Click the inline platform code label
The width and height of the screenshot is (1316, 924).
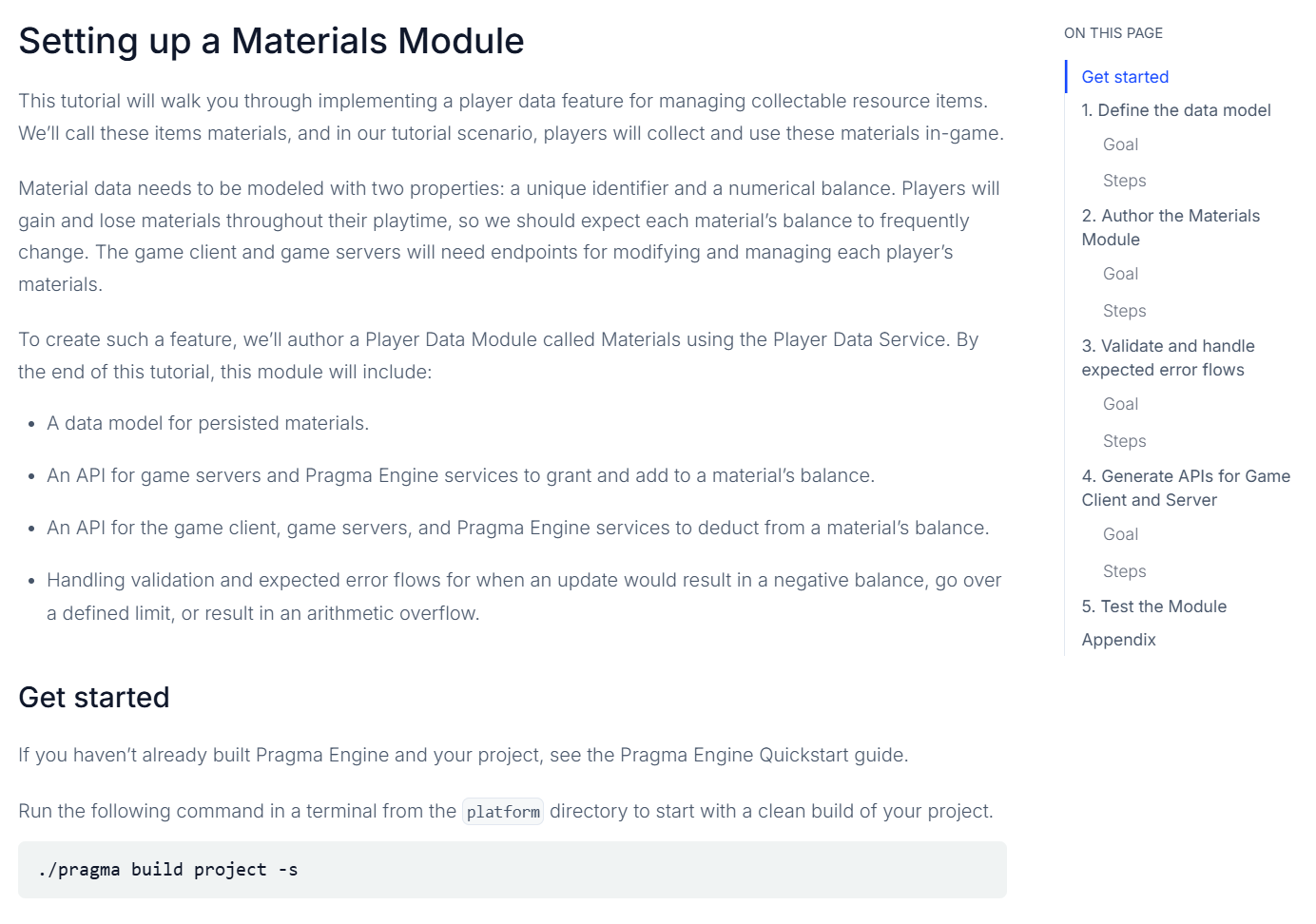pos(503,812)
